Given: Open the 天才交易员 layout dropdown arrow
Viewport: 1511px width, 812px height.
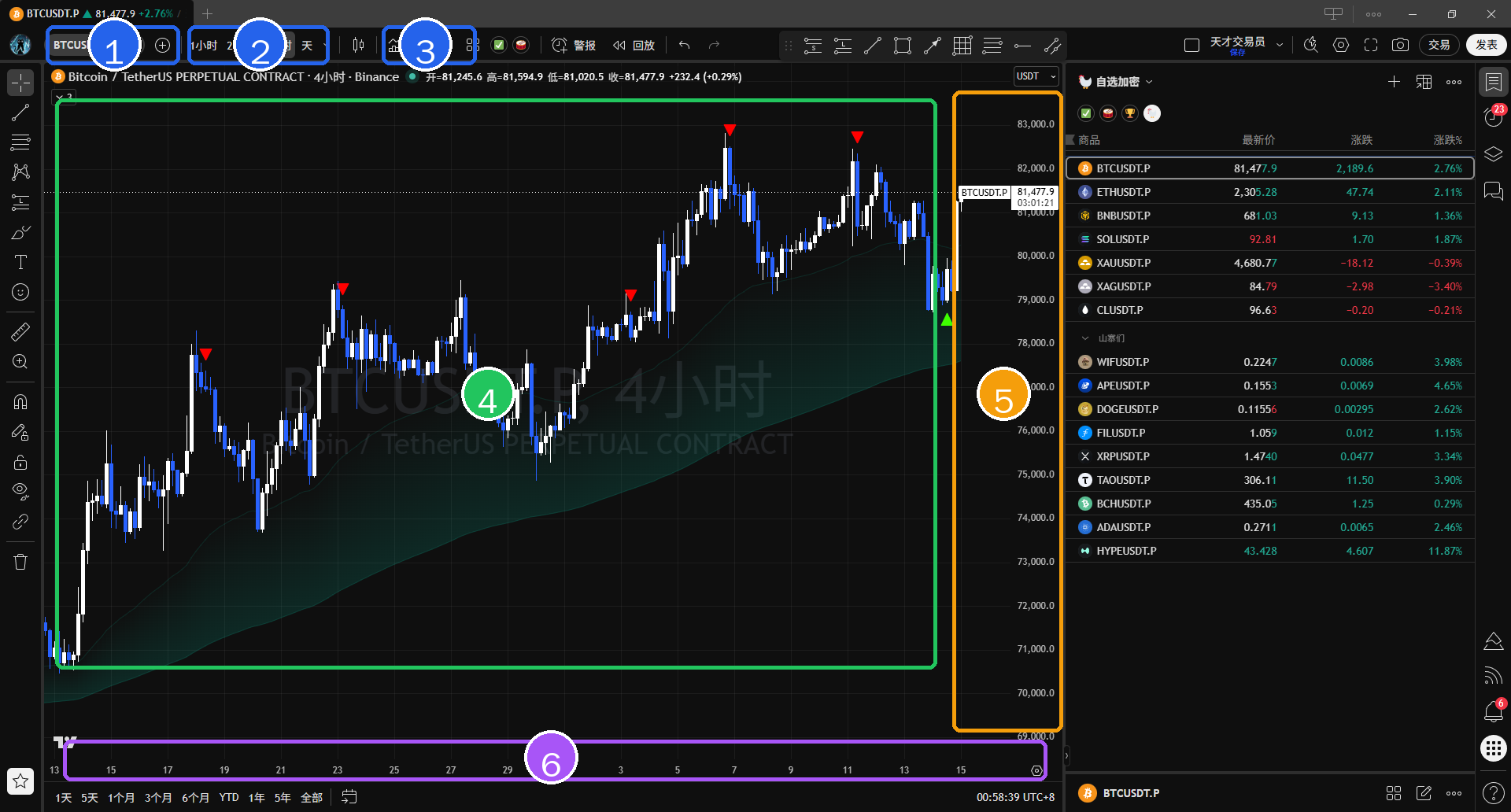Looking at the screenshot, I should coord(1280,45).
